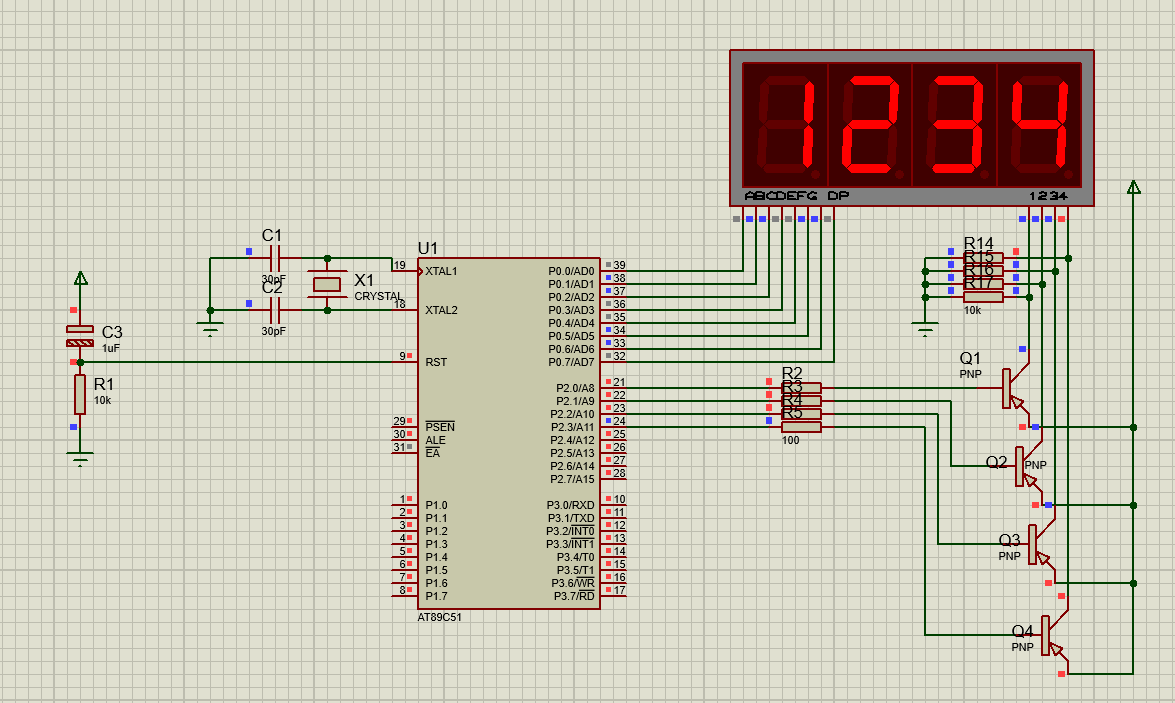Image resolution: width=1175 pixels, height=703 pixels.
Task: Select the ground symbol near capacitor C2
Action: point(210,329)
